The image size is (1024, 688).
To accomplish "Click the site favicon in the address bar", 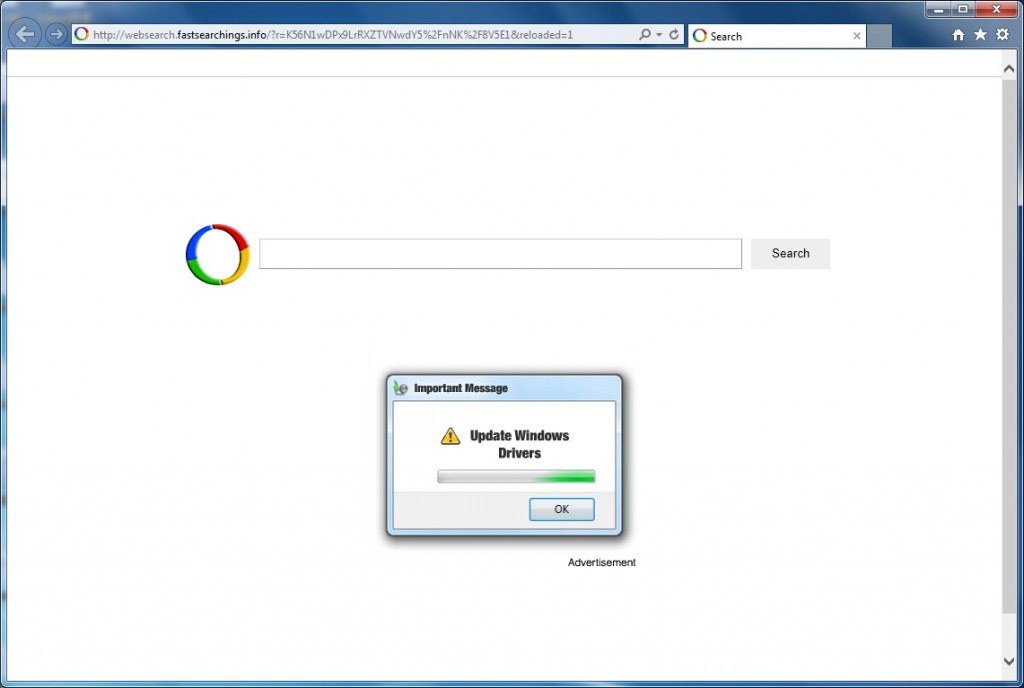I will (82, 34).
